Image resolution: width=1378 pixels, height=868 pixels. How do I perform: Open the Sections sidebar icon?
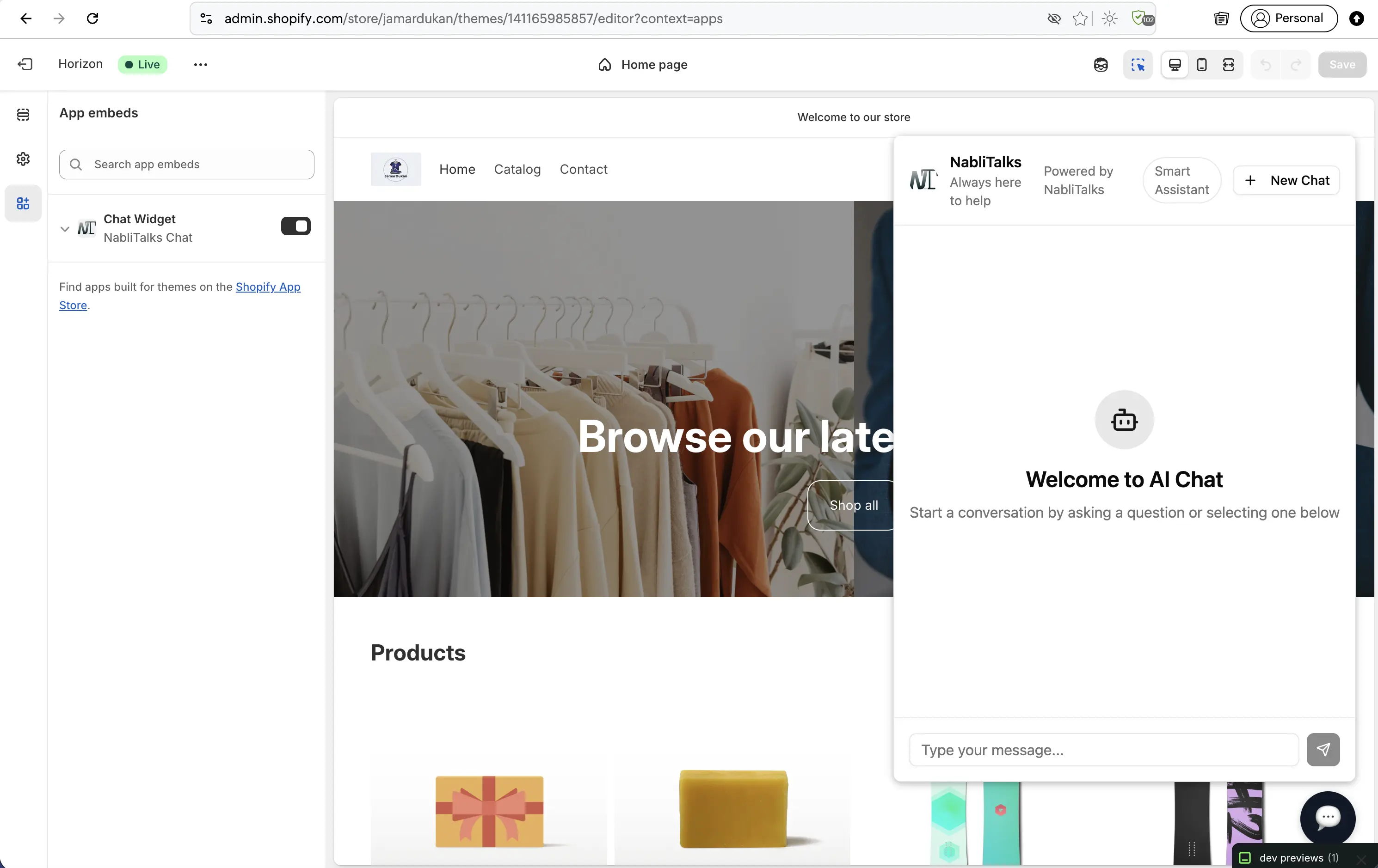coord(23,114)
